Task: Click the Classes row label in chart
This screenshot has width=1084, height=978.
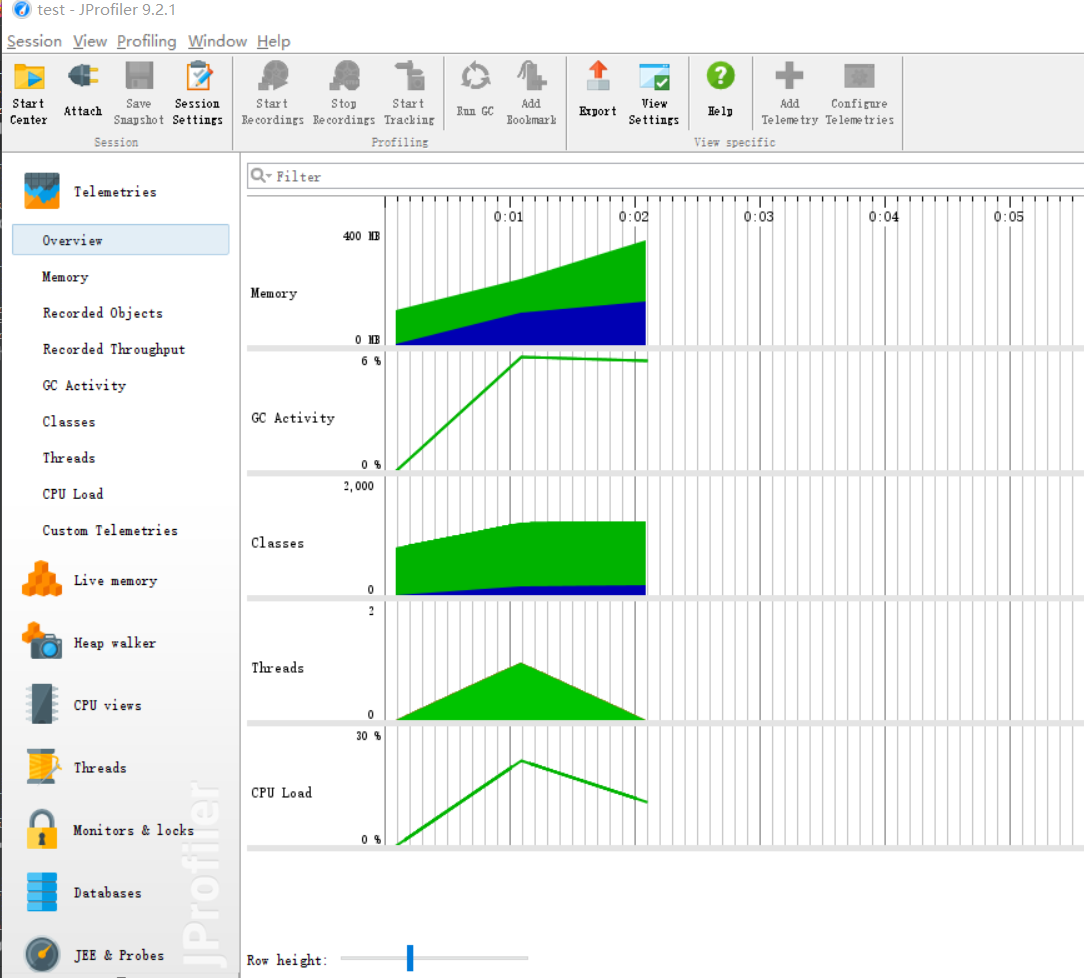Action: pos(277,543)
